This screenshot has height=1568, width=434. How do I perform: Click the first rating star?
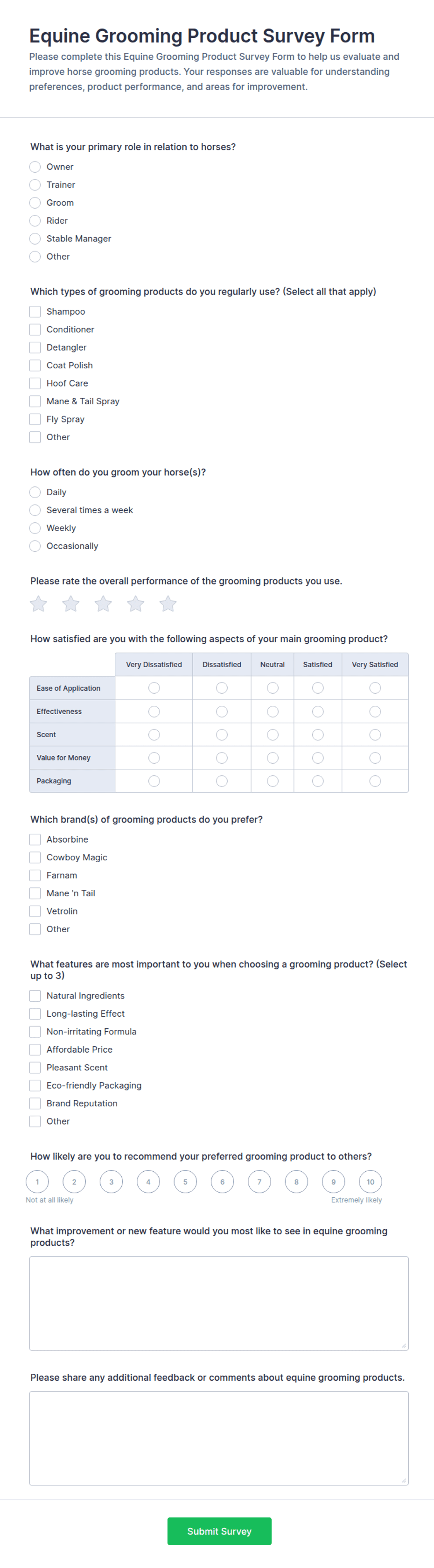(x=38, y=603)
